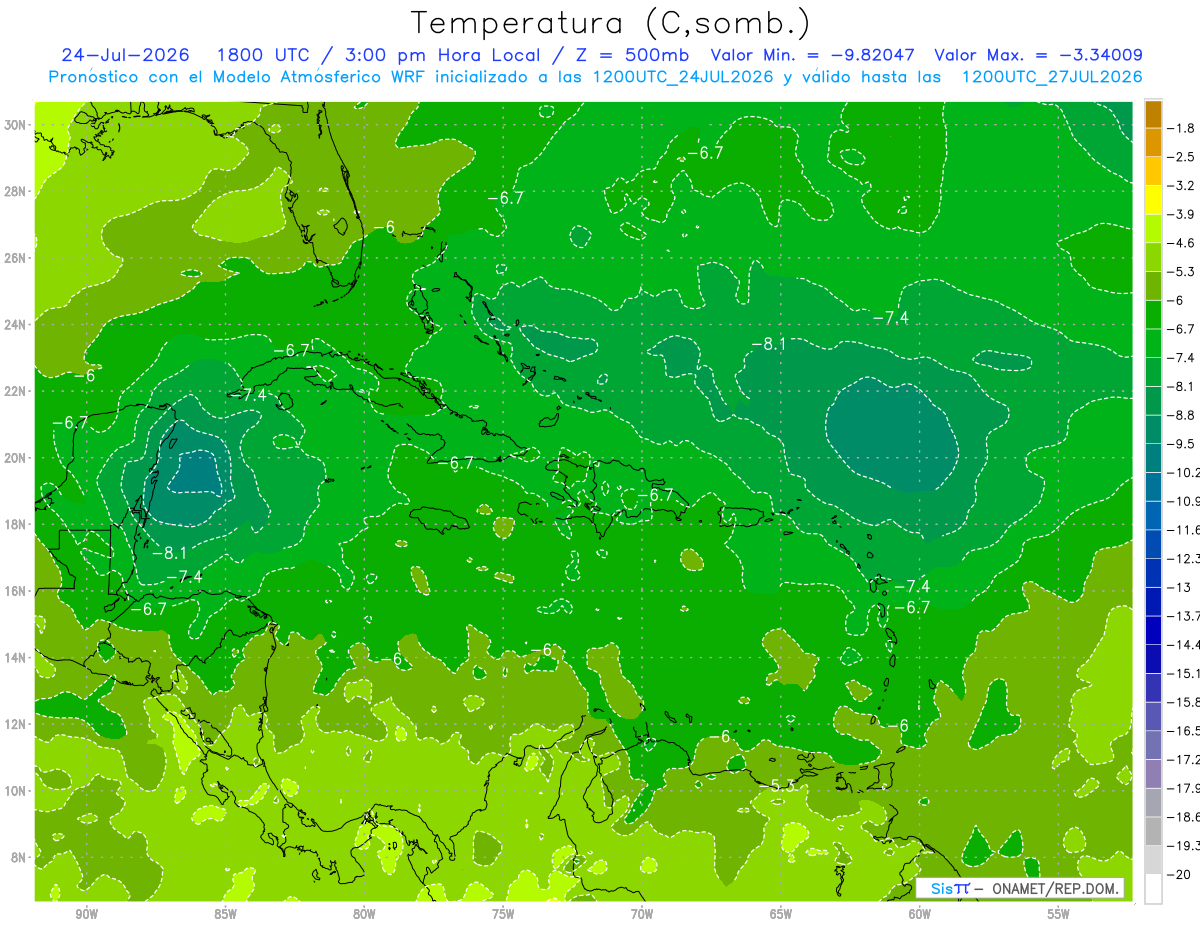Click the latitude axis label '28N'

[x=16, y=191]
